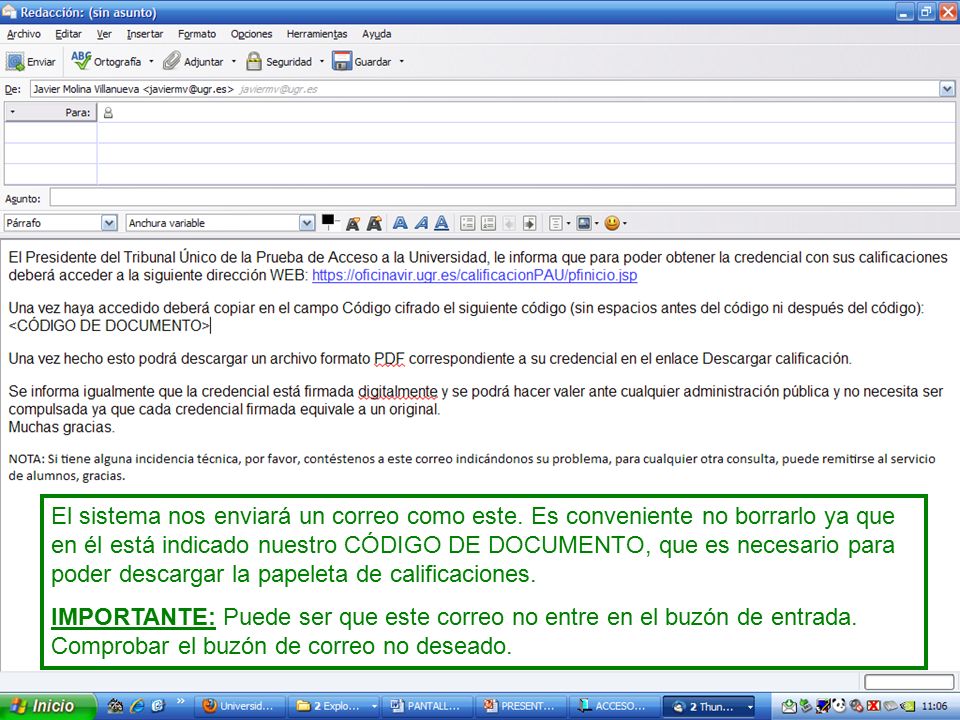This screenshot has height=720, width=960.
Task: Open the Insertar menu
Action: point(145,34)
